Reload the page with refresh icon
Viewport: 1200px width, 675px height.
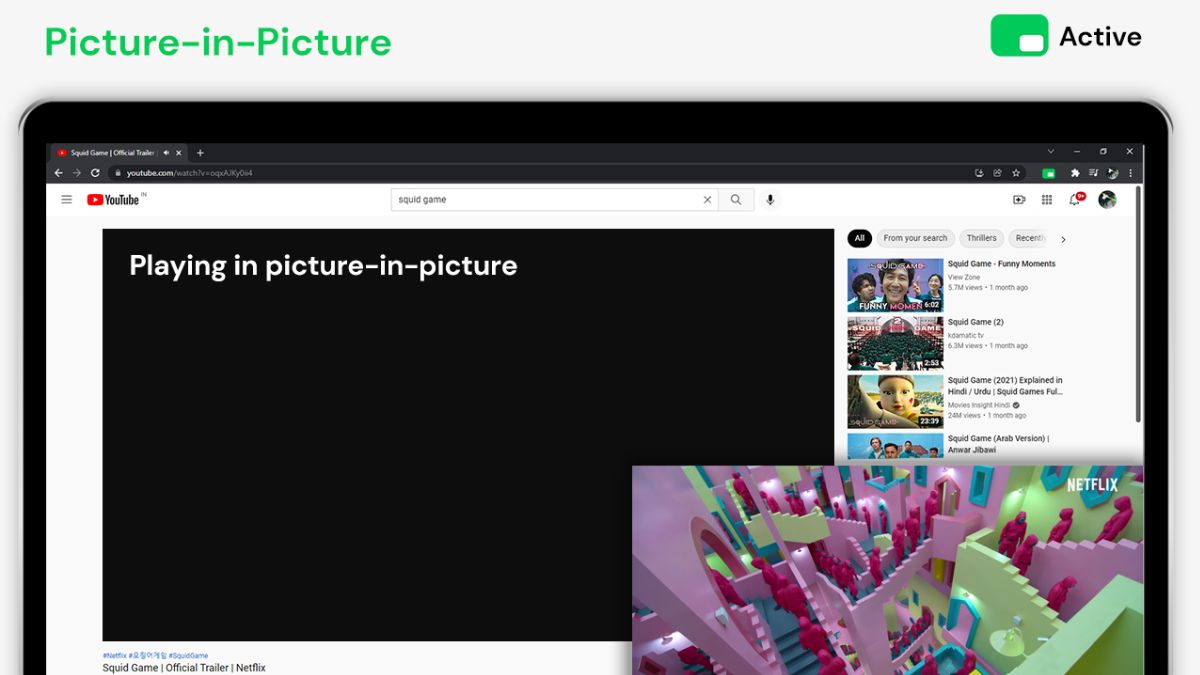click(x=96, y=173)
